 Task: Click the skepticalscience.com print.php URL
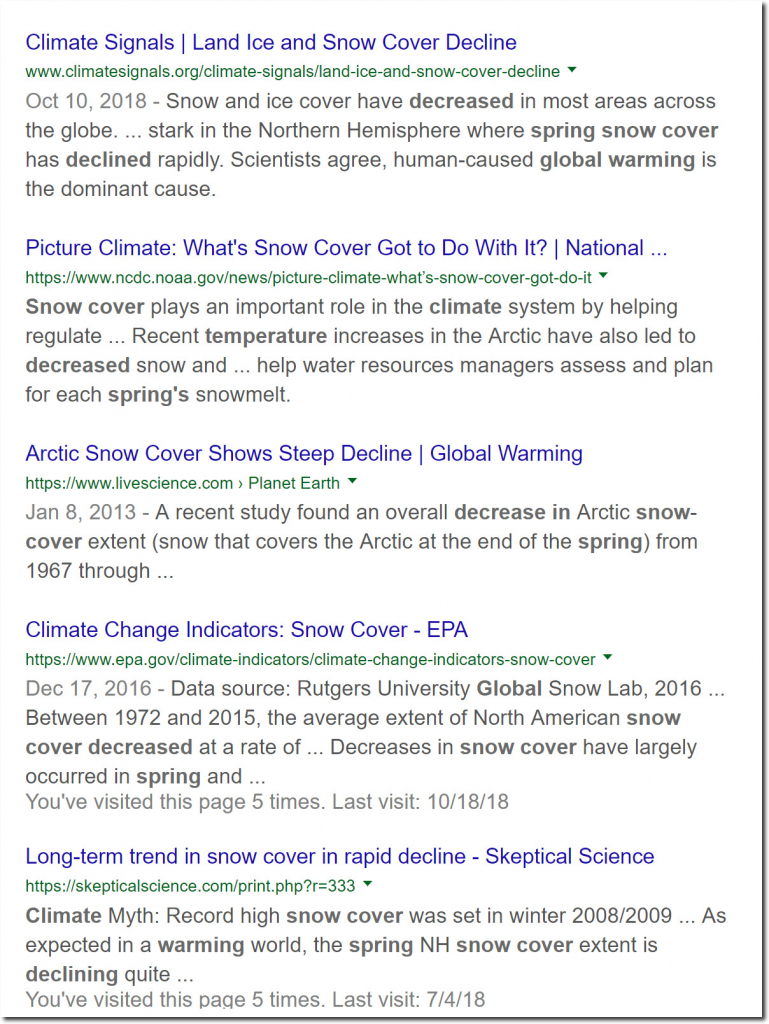coord(191,886)
